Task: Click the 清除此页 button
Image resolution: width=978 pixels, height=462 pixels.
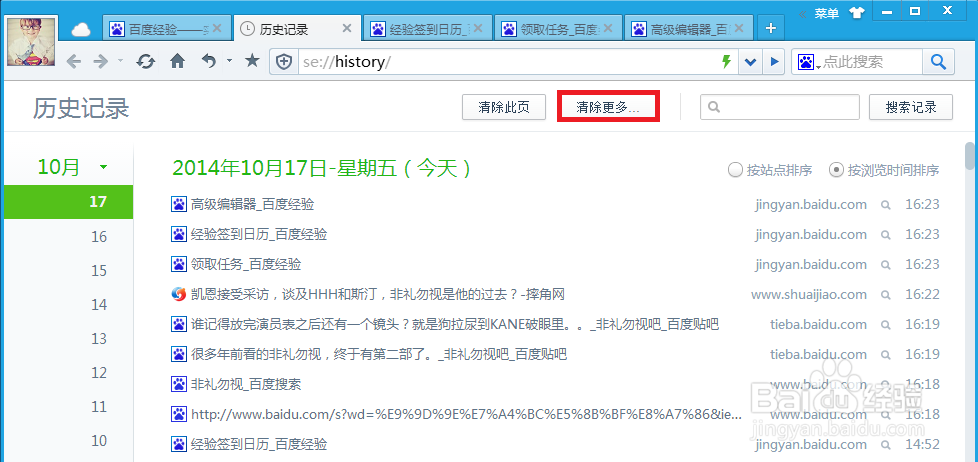Action: coord(504,107)
